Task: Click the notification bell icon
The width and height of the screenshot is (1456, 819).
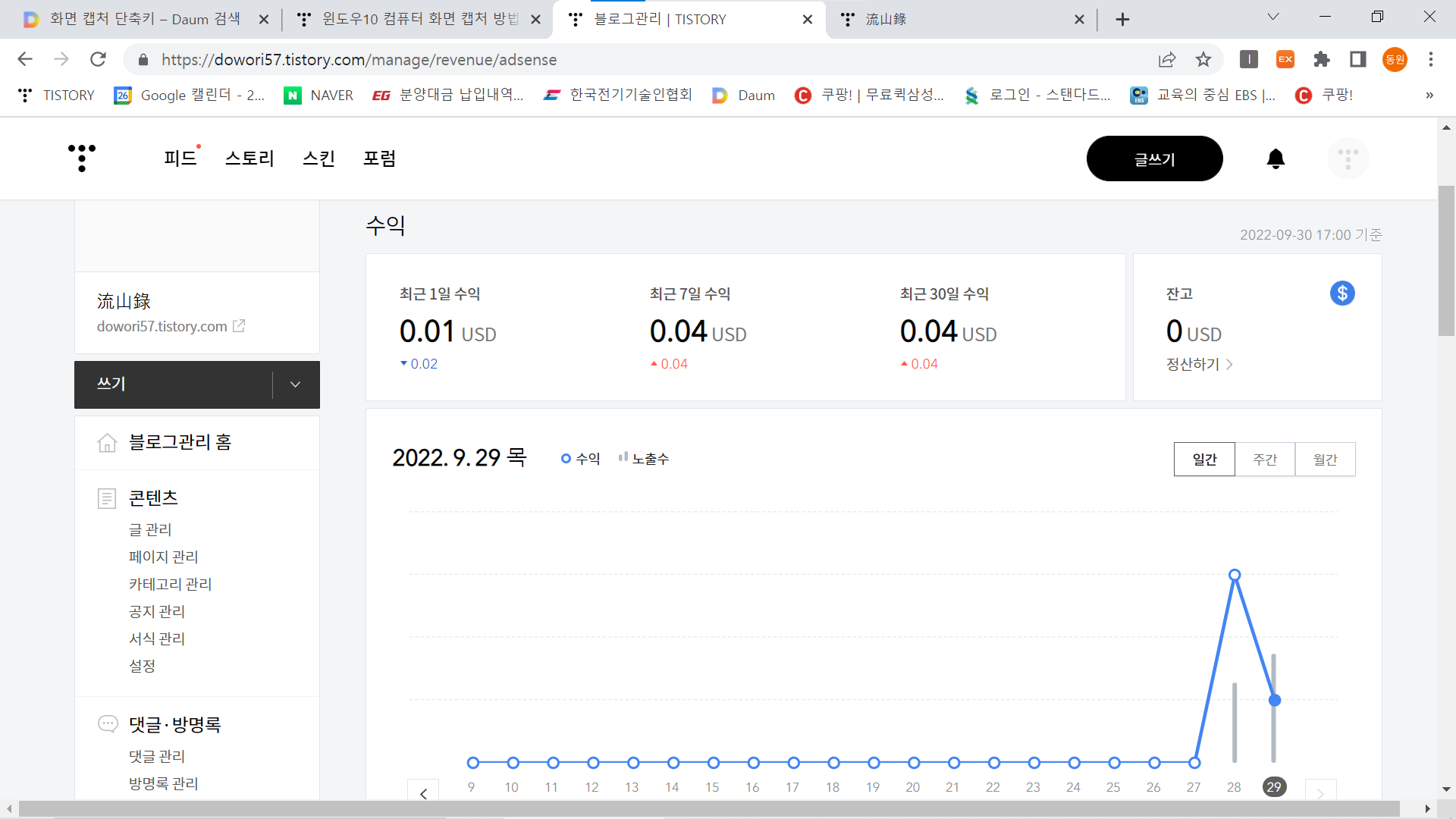Action: pyautogui.click(x=1276, y=158)
